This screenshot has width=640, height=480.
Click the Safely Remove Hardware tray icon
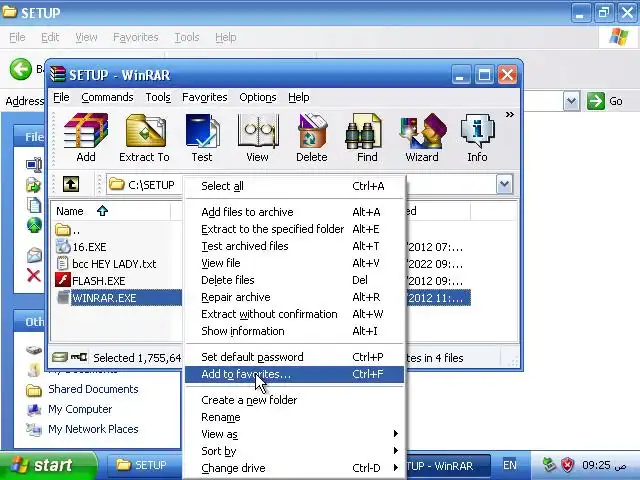tap(549, 465)
